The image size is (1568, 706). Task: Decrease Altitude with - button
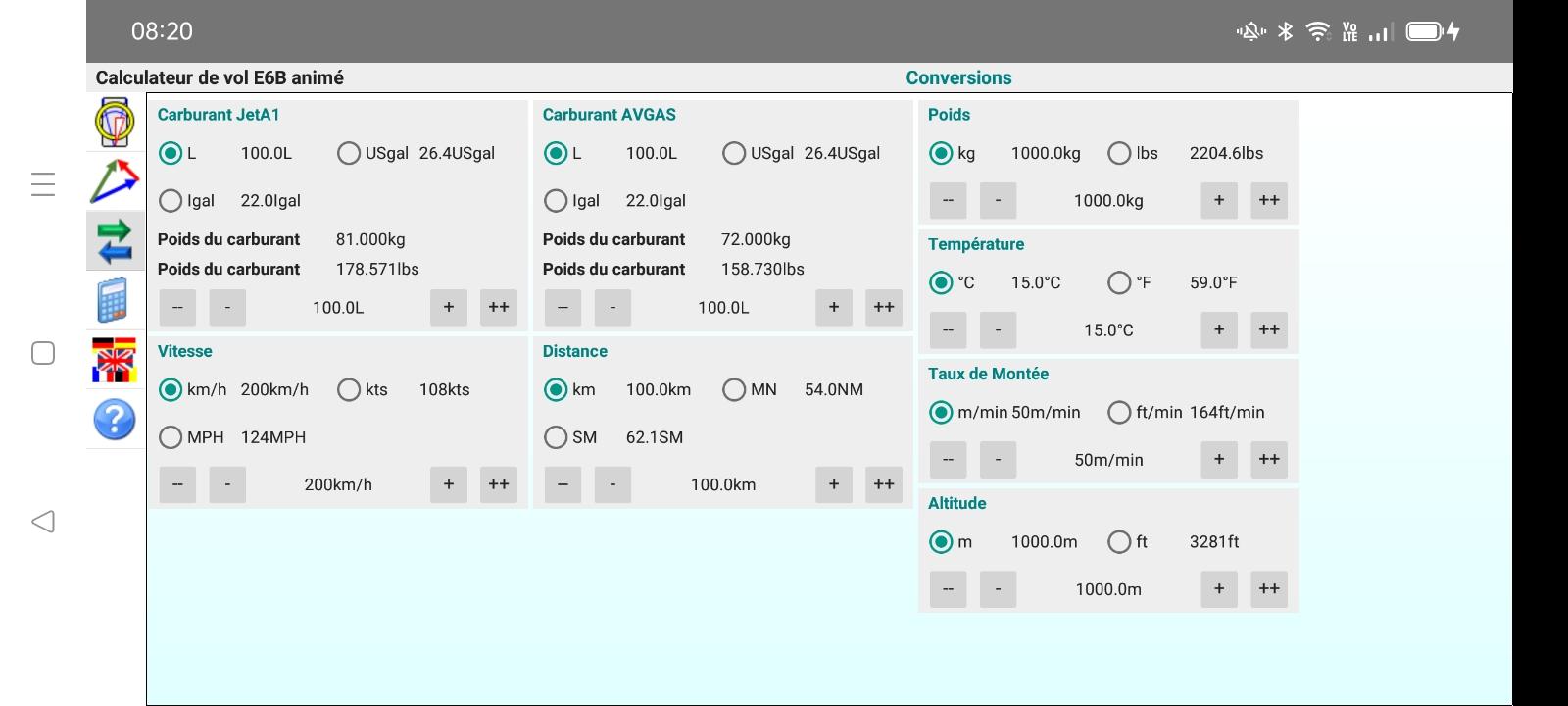[x=998, y=588]
